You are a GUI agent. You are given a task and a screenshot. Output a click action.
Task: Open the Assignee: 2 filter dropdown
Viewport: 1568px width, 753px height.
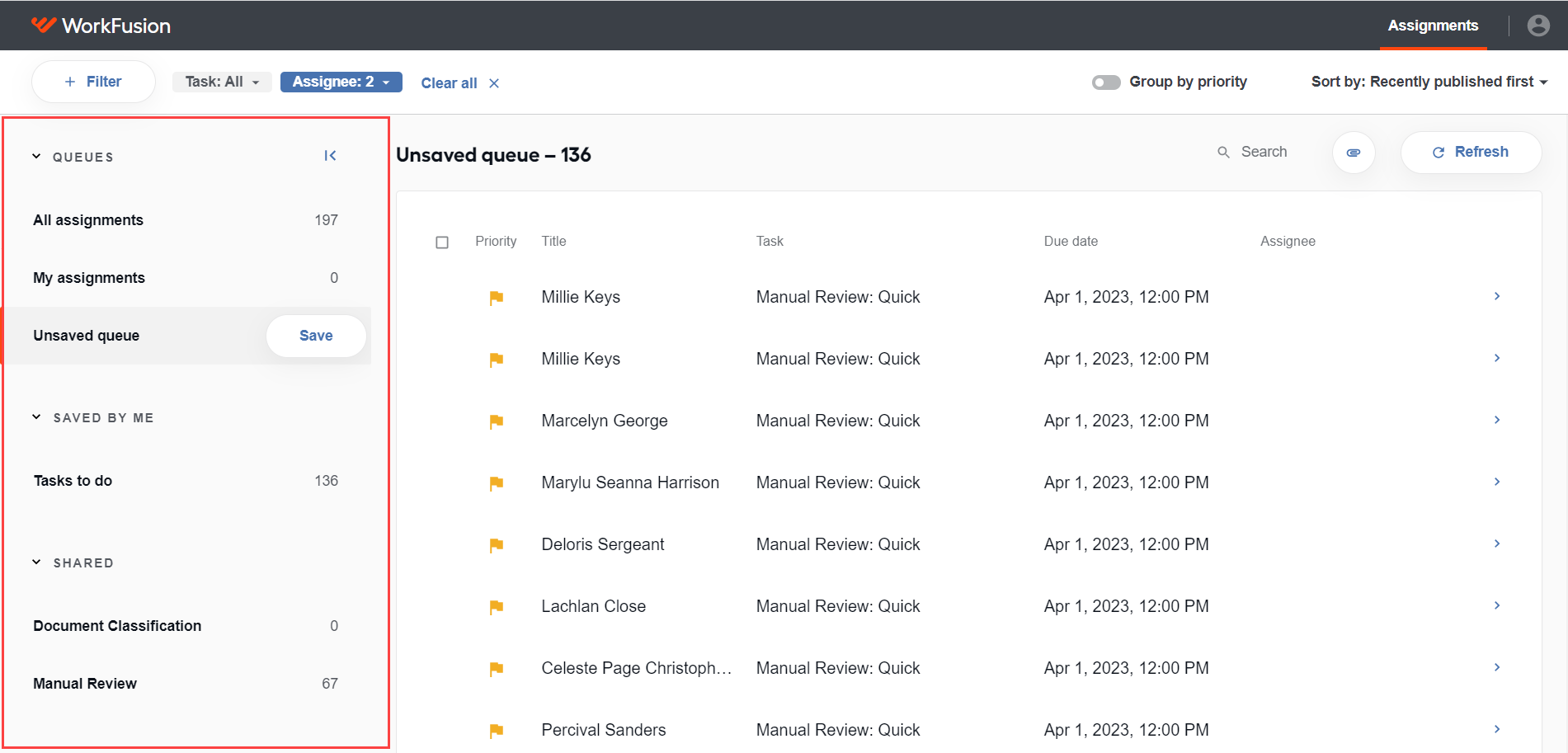click(341, 82)
